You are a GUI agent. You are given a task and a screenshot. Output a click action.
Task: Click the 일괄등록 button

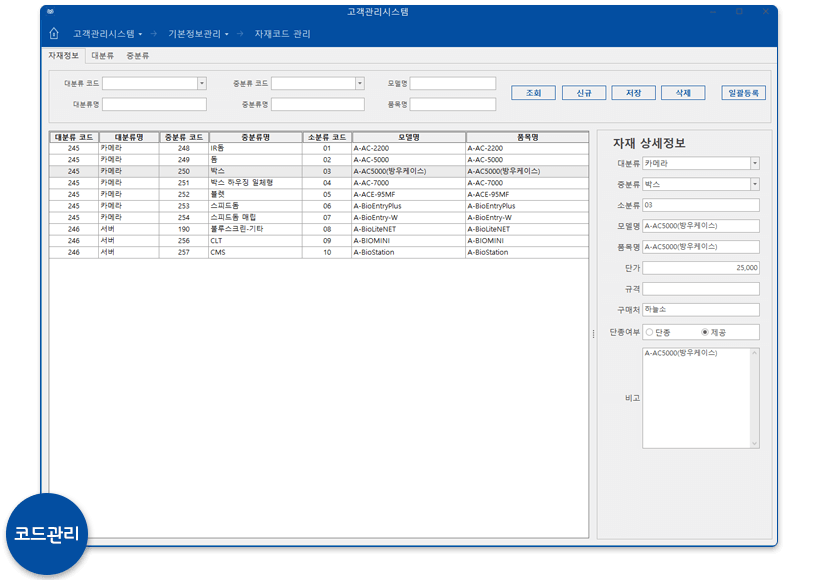pos(743,93)
